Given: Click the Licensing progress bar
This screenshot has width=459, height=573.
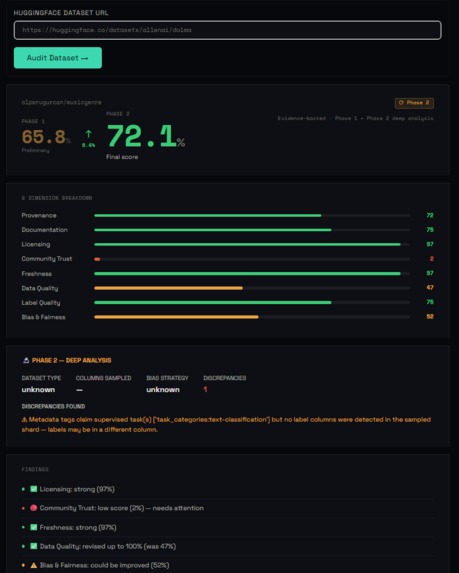Looking at the screenshot, I should 252,244.
